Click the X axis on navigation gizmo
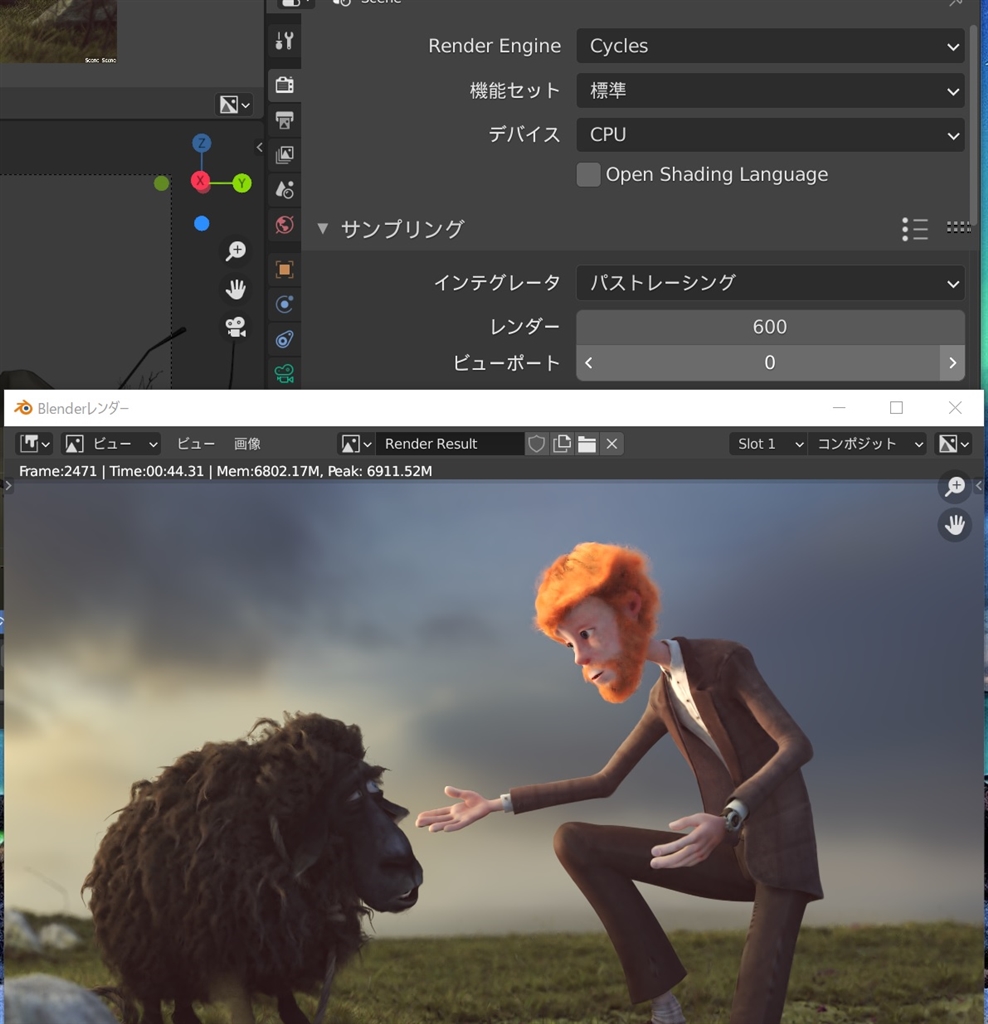The height and width of the screenshot is (1024, 988). pos(200,181)
